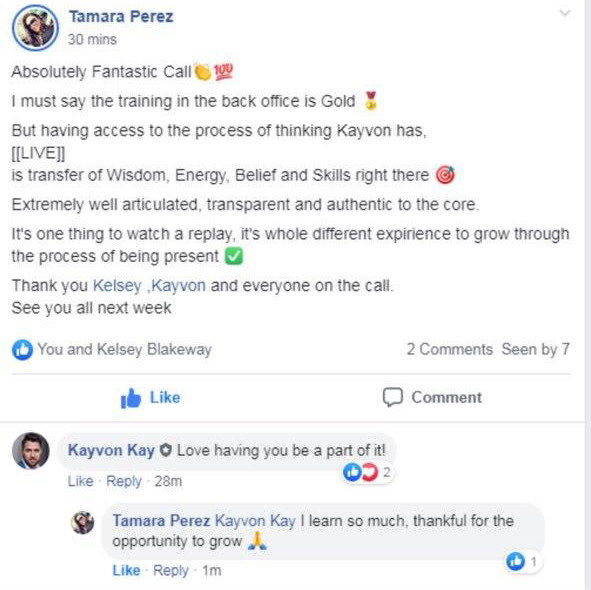Image resolution: width=591 pixels, height=590 pixels.
Task: Inspect the admin shield badge beside Kayvon Kay
Action: click(165, 450)
